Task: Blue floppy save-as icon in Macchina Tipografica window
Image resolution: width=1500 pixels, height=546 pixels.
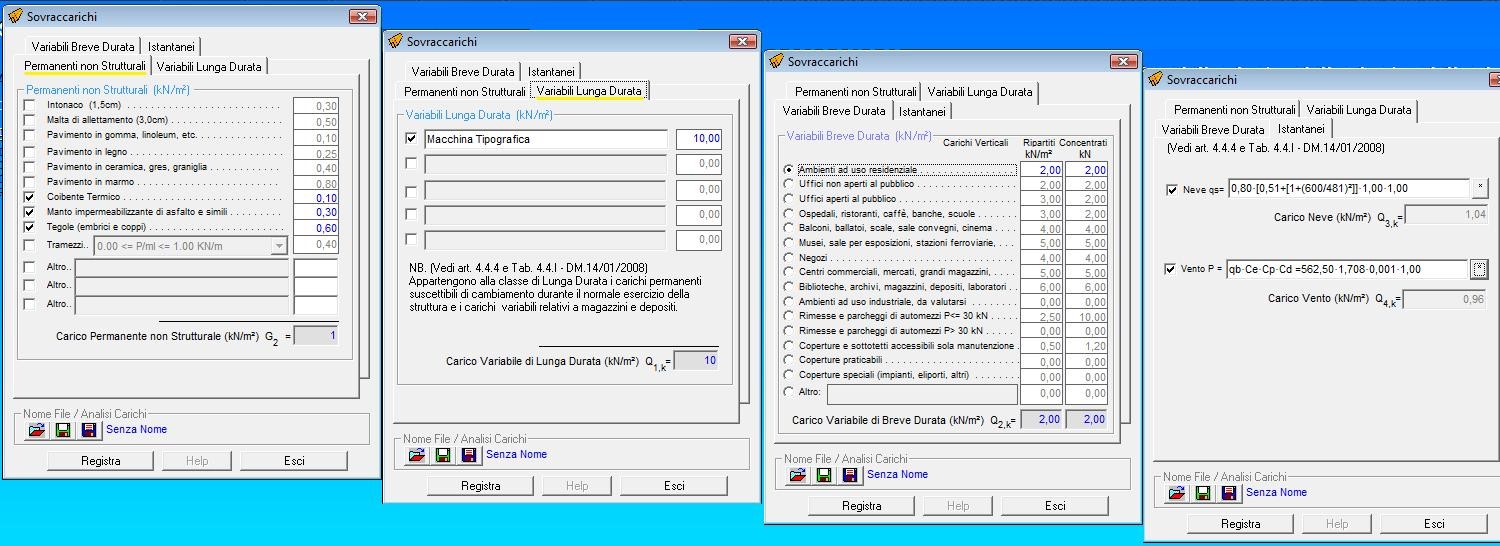Action: click(x=469, y=455)
